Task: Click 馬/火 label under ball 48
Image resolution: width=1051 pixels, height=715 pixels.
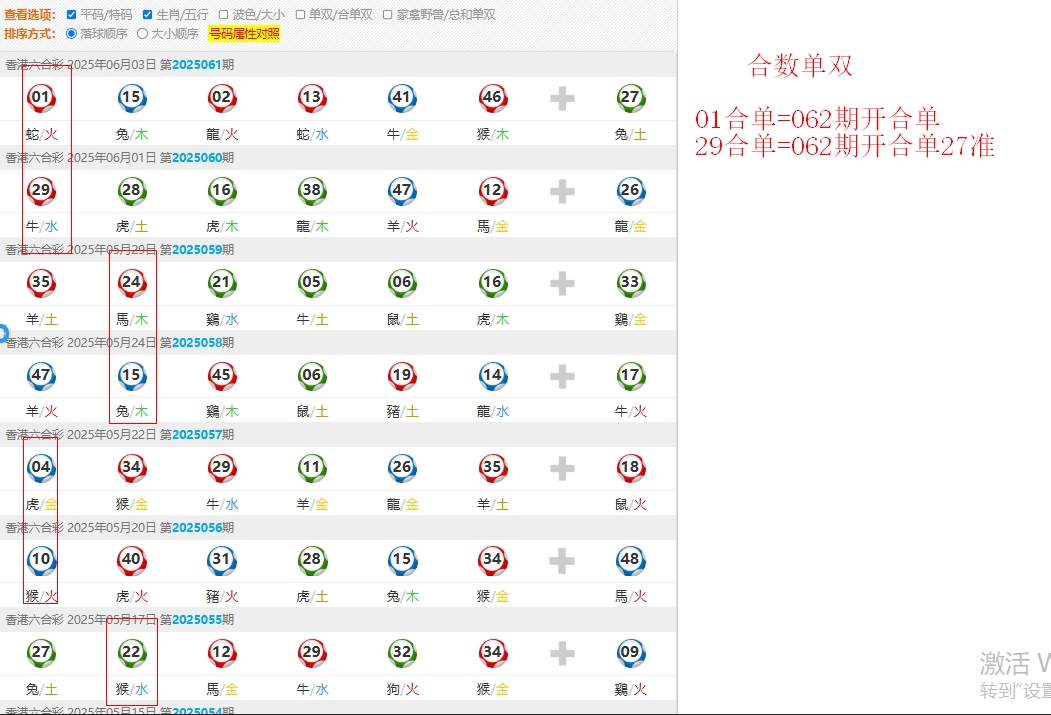Action: (x=631, y=596)
